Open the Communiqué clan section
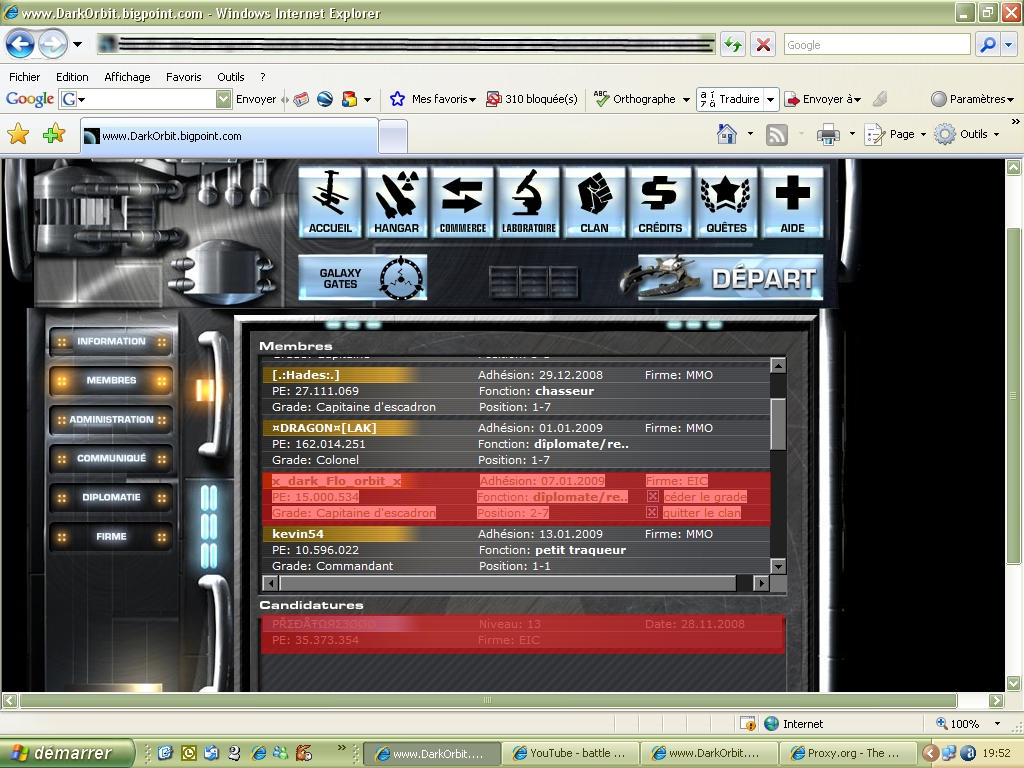The width and height of the screenshot is (1024, 768). coord(111,458)
